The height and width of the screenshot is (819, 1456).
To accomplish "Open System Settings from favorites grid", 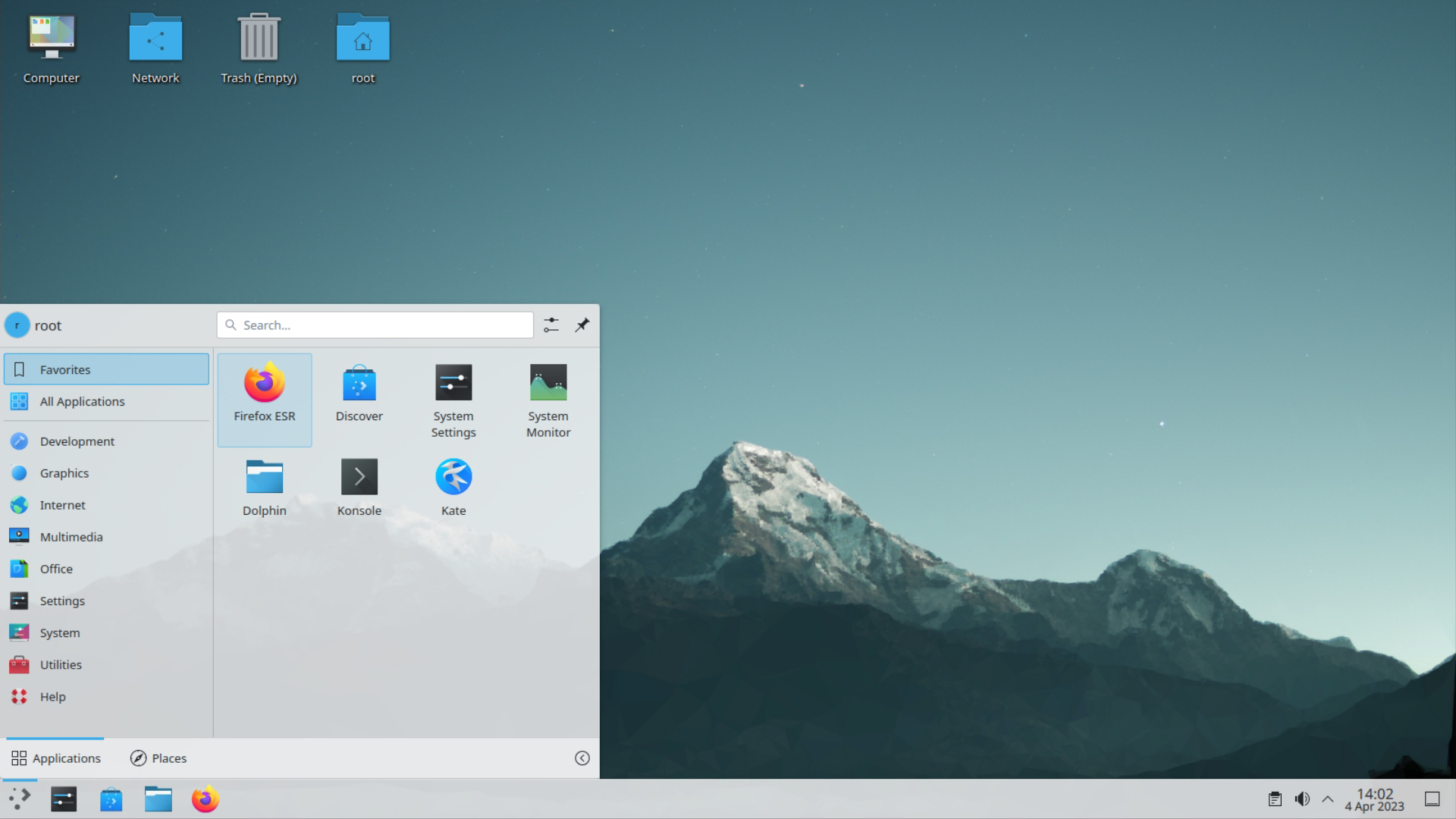I will point(453,400).
